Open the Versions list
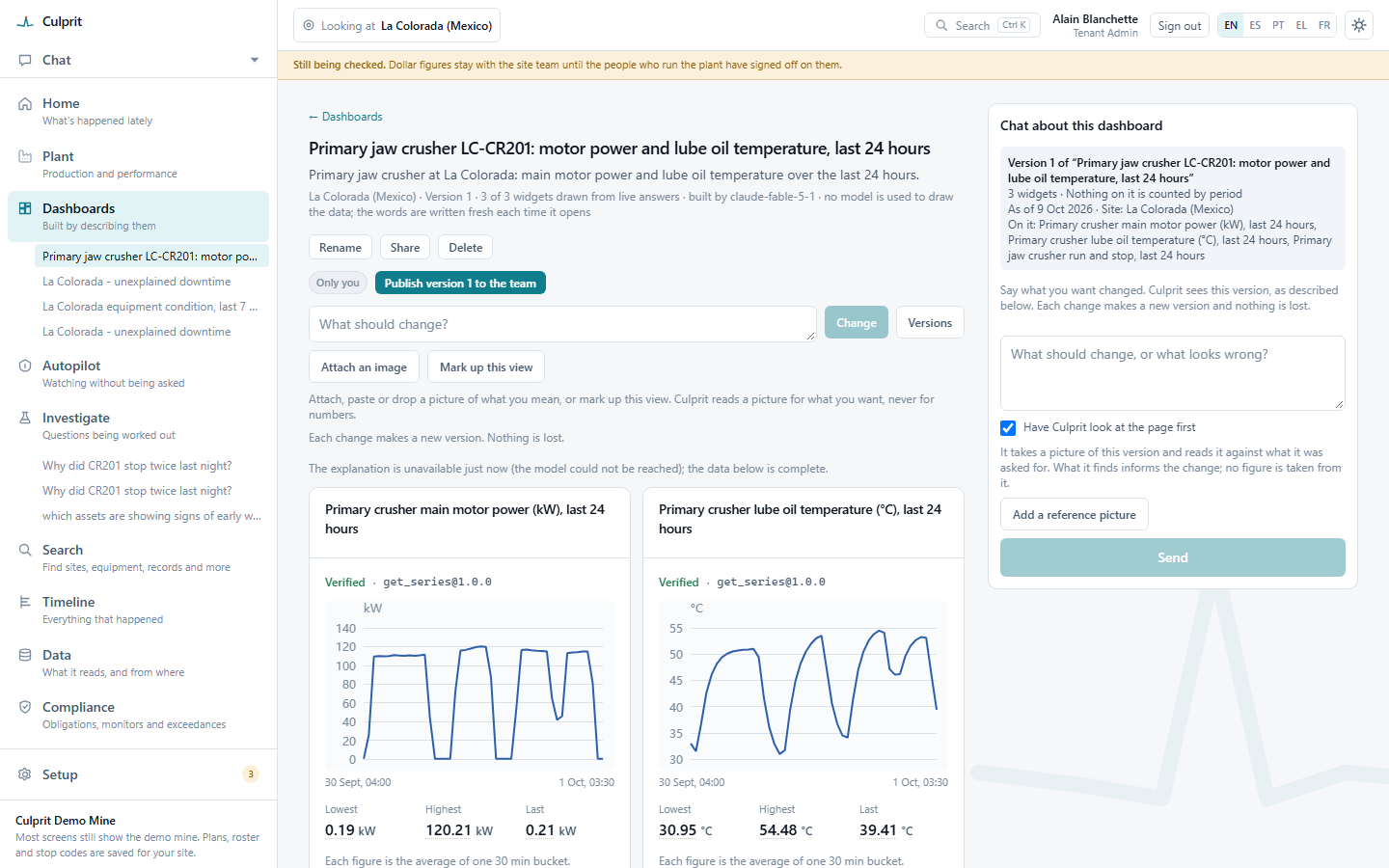Image resolution: width=1389 pixels, height=868 pixels. [x=930, y=323]
